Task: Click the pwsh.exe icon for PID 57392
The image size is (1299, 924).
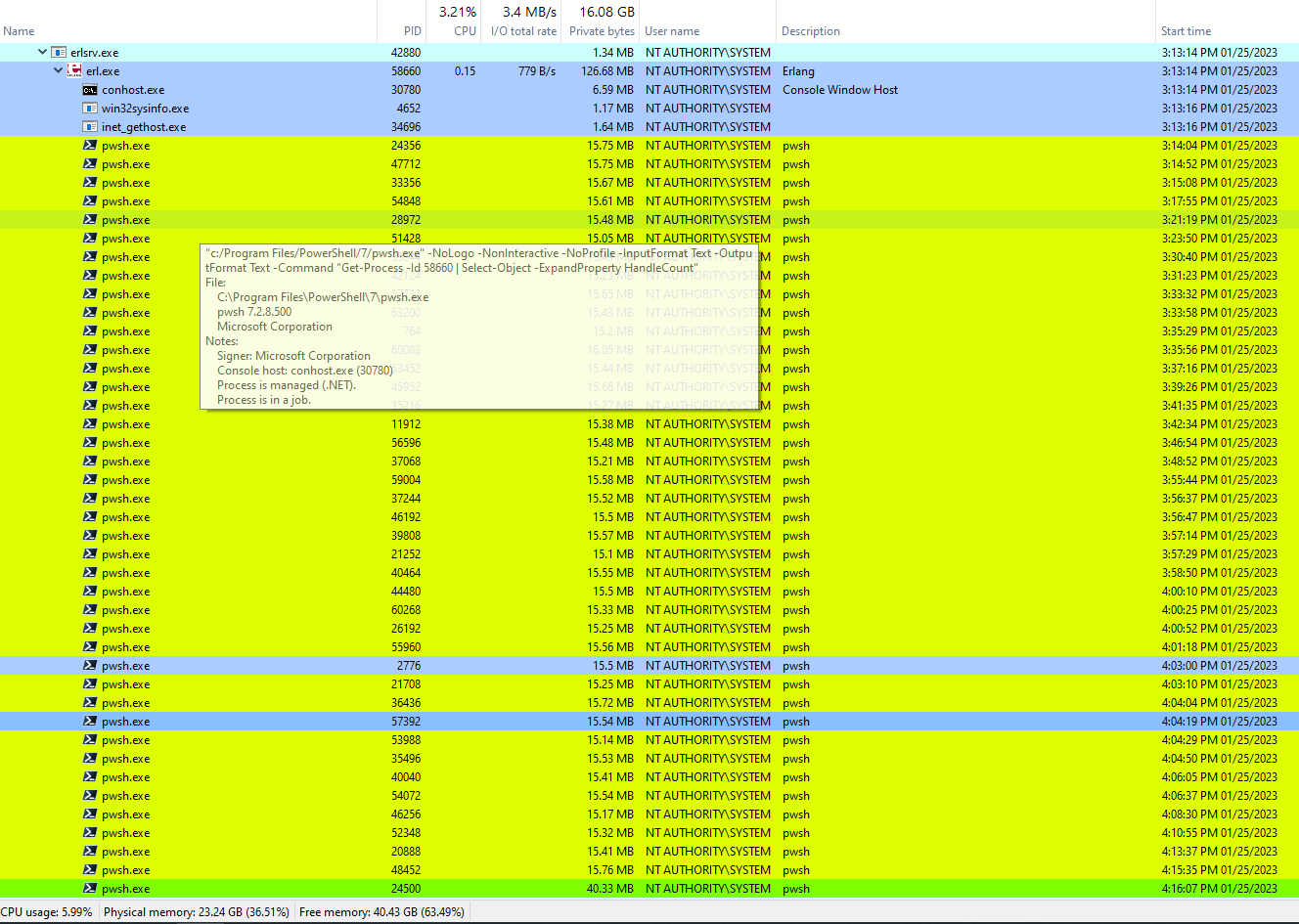Action: click(88, 721)
